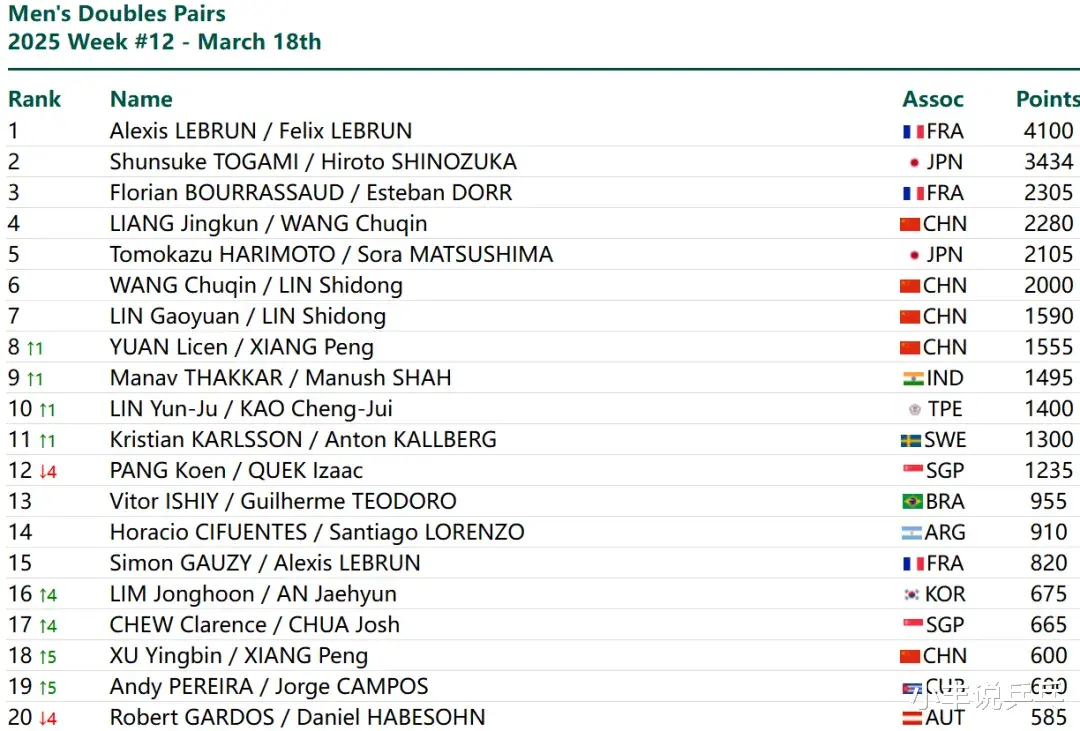The height and width of the screenshot is (731, 1080).
Task: Click the Chinese Taipei flag for LIN Yun-Ju
Action: point(915,410)
